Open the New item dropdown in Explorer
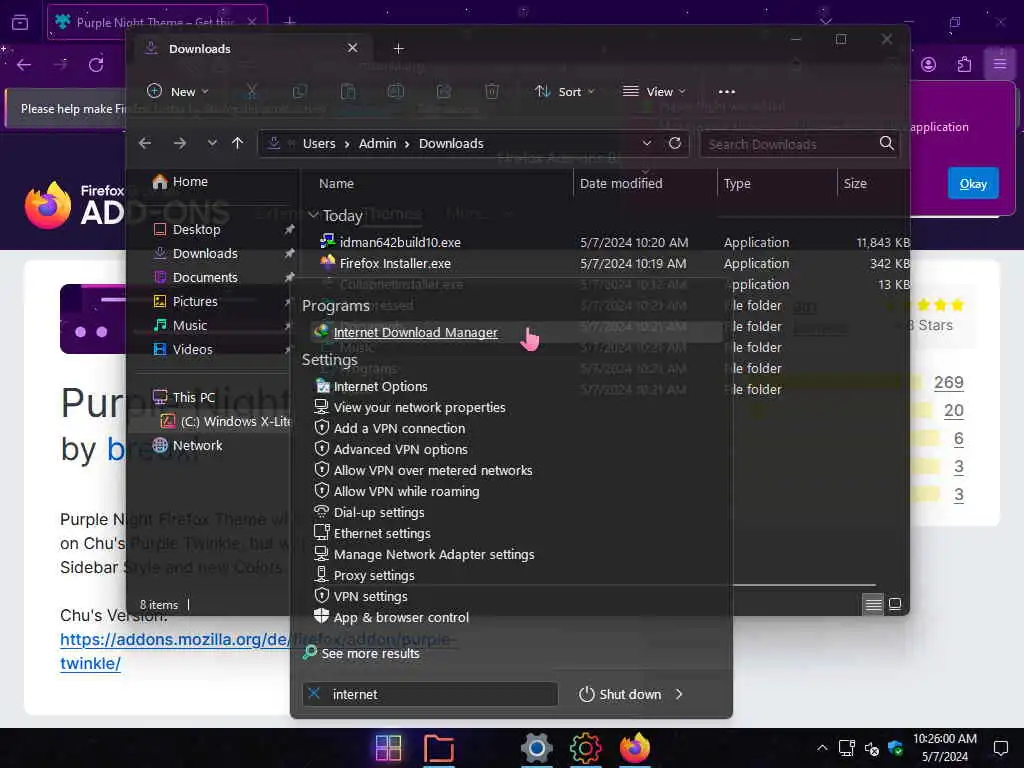1024x768 pixels. (x=178, y=91)
